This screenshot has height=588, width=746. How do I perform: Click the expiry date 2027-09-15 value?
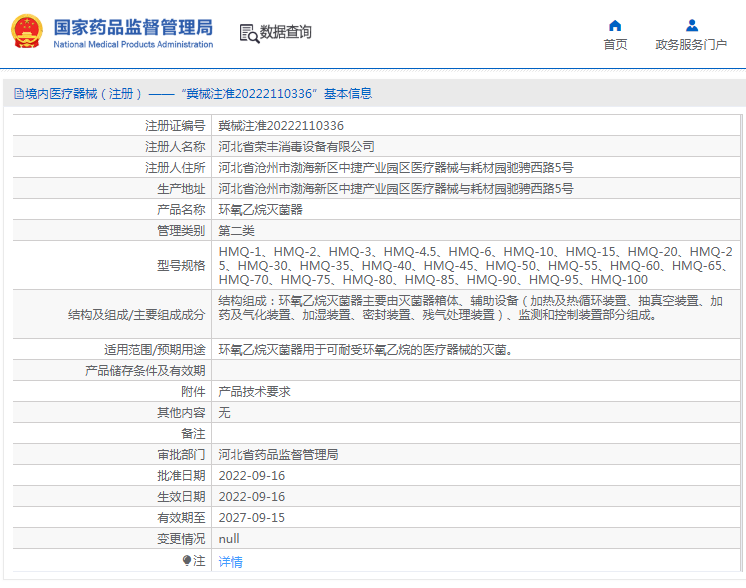point(252,518)
